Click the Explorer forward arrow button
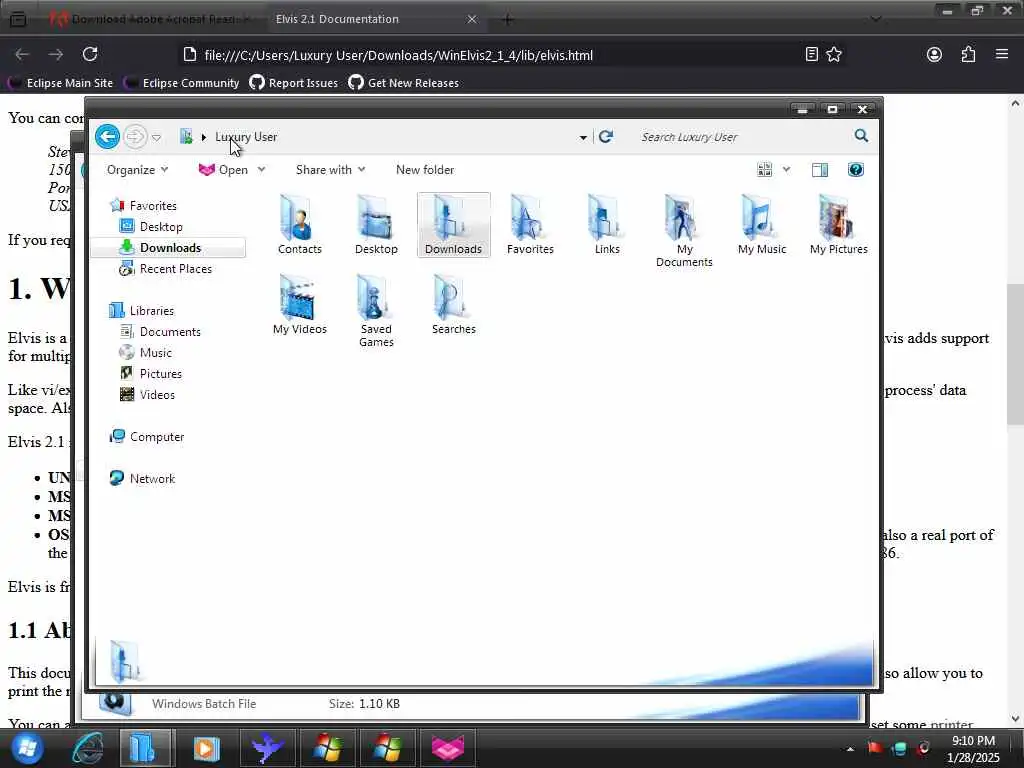The height and width of the screenshot is (768, 1024). 135,136
